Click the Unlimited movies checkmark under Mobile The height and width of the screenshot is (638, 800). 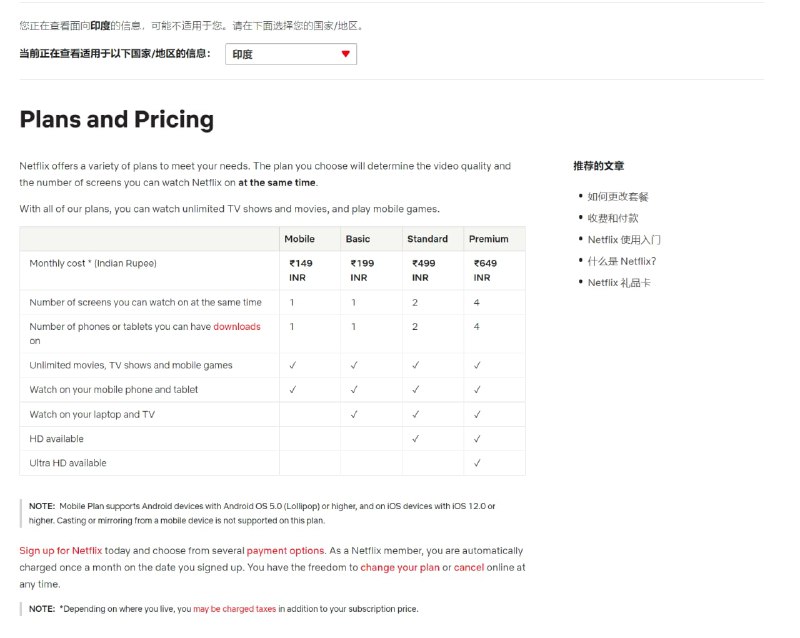pyautogui.click(x=293, y=365)
